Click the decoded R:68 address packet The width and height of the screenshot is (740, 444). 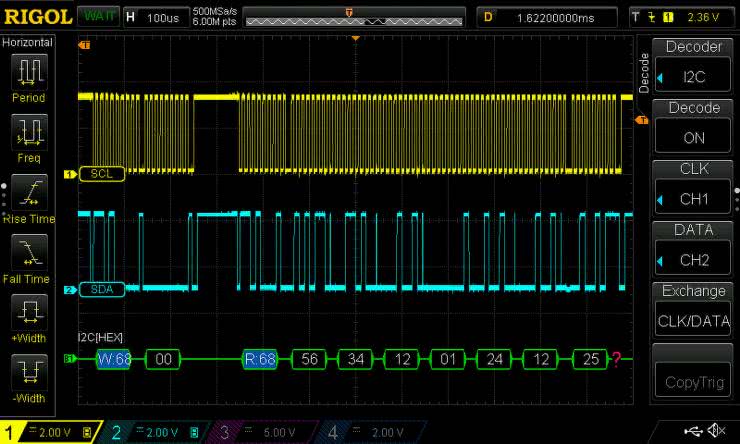point(261,358)
